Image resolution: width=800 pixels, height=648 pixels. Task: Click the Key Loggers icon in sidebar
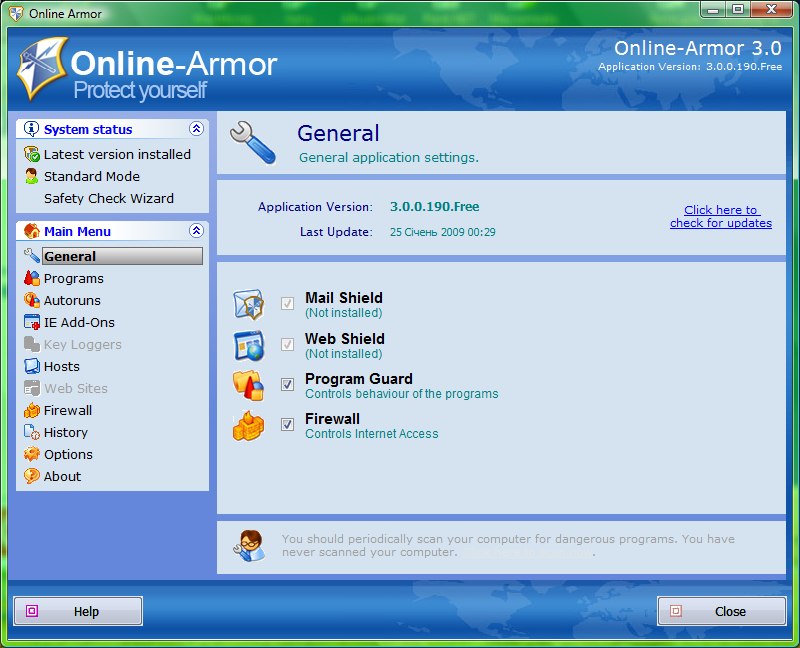click(x=32, y=344)
